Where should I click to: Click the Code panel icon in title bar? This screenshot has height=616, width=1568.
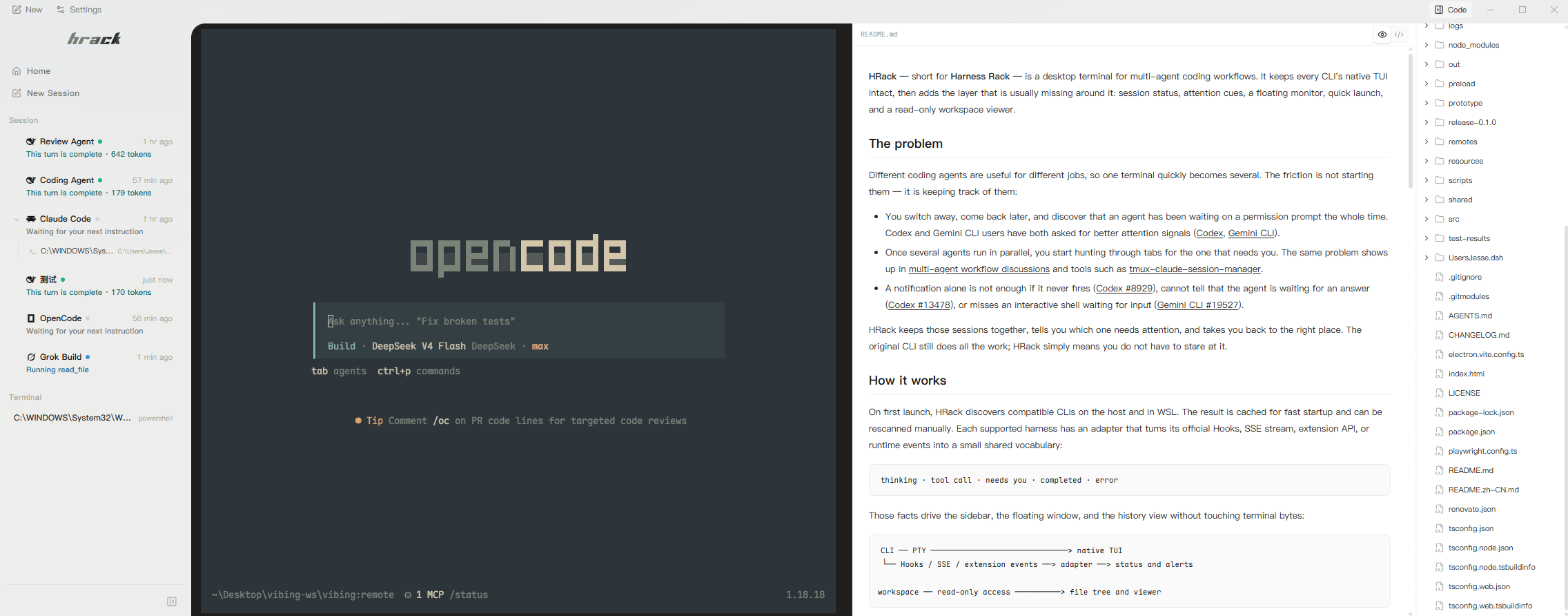click(x=1439, y=10)
